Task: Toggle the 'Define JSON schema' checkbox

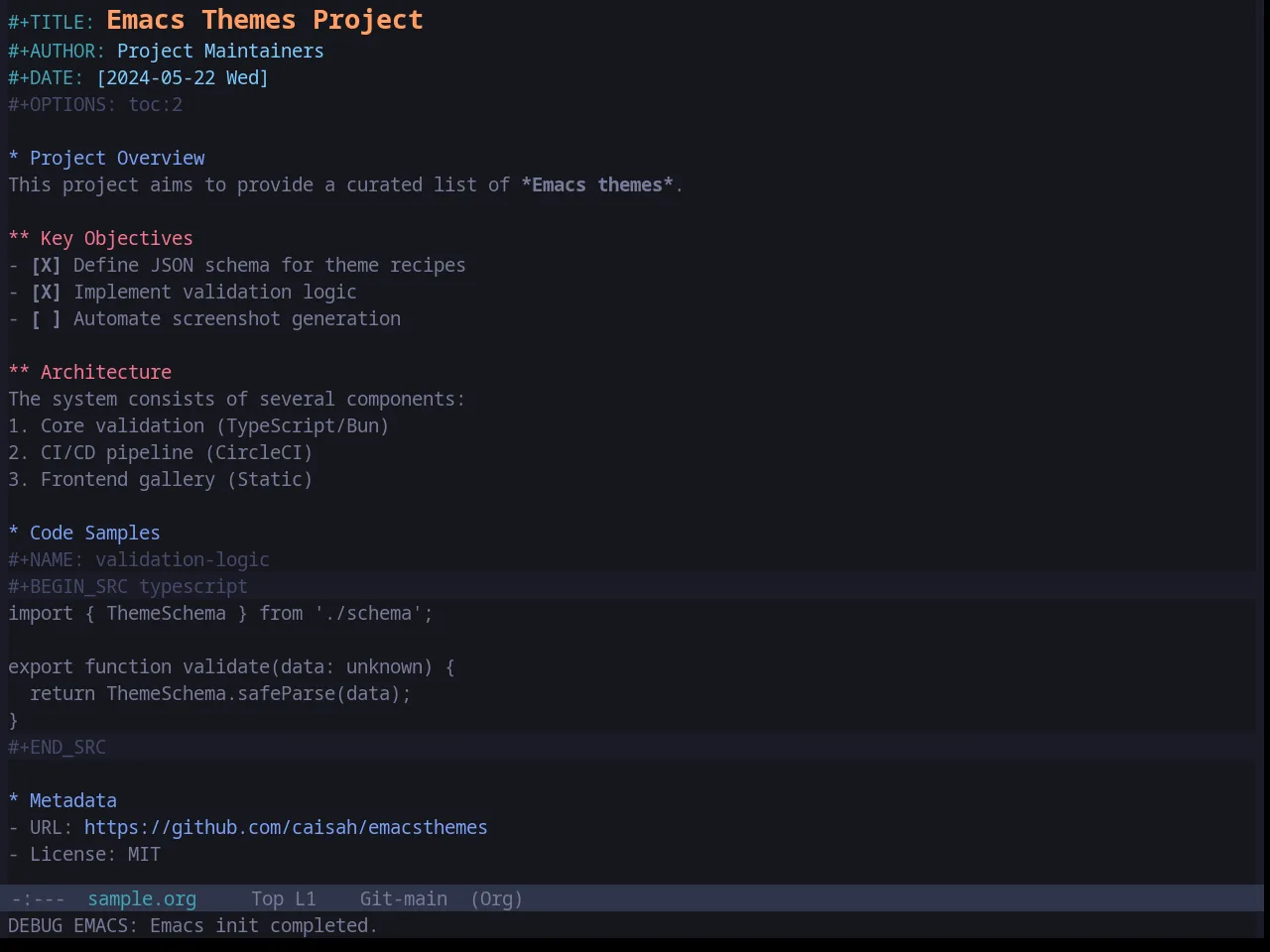Action: [46, 265]
